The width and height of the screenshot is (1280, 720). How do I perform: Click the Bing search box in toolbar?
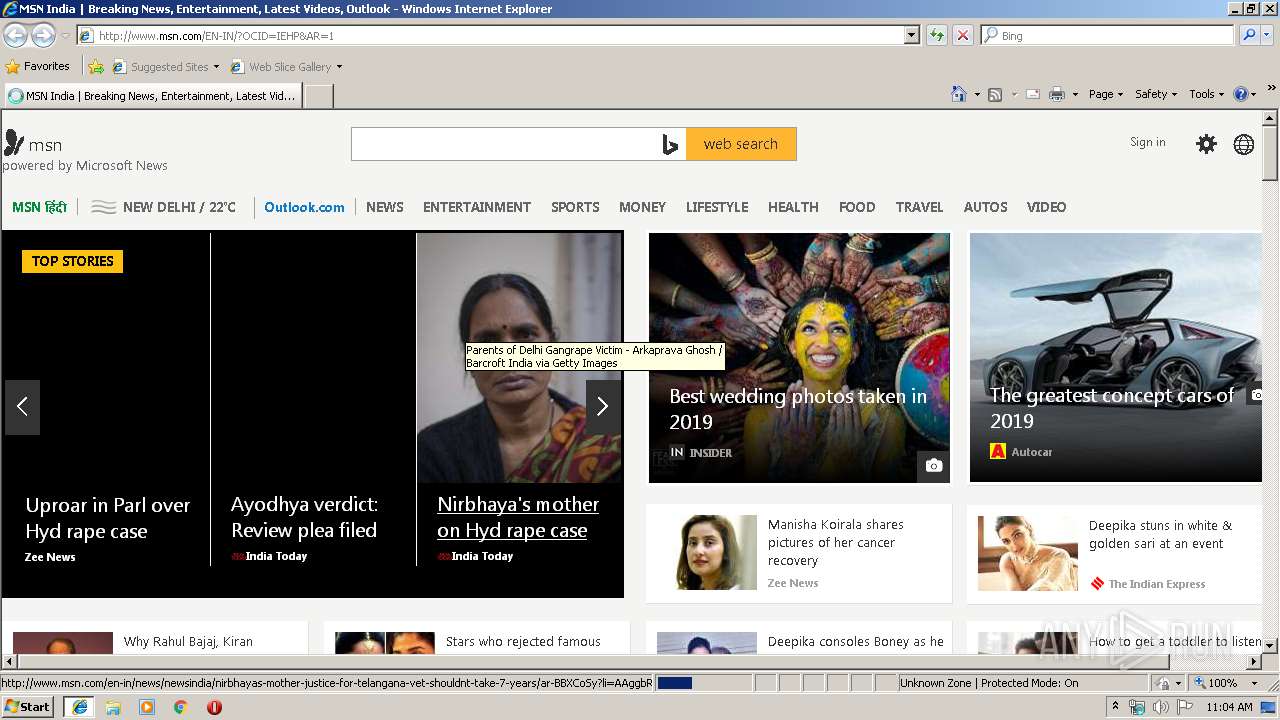pos(1108,35)
